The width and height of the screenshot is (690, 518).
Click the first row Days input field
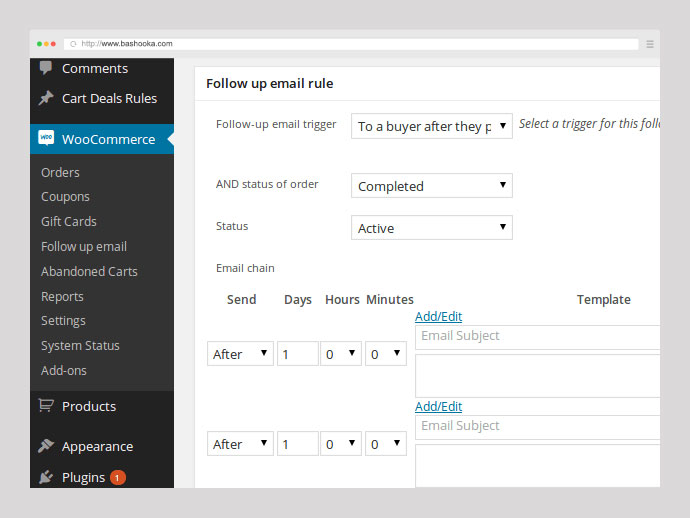click(x=297, y=354)
